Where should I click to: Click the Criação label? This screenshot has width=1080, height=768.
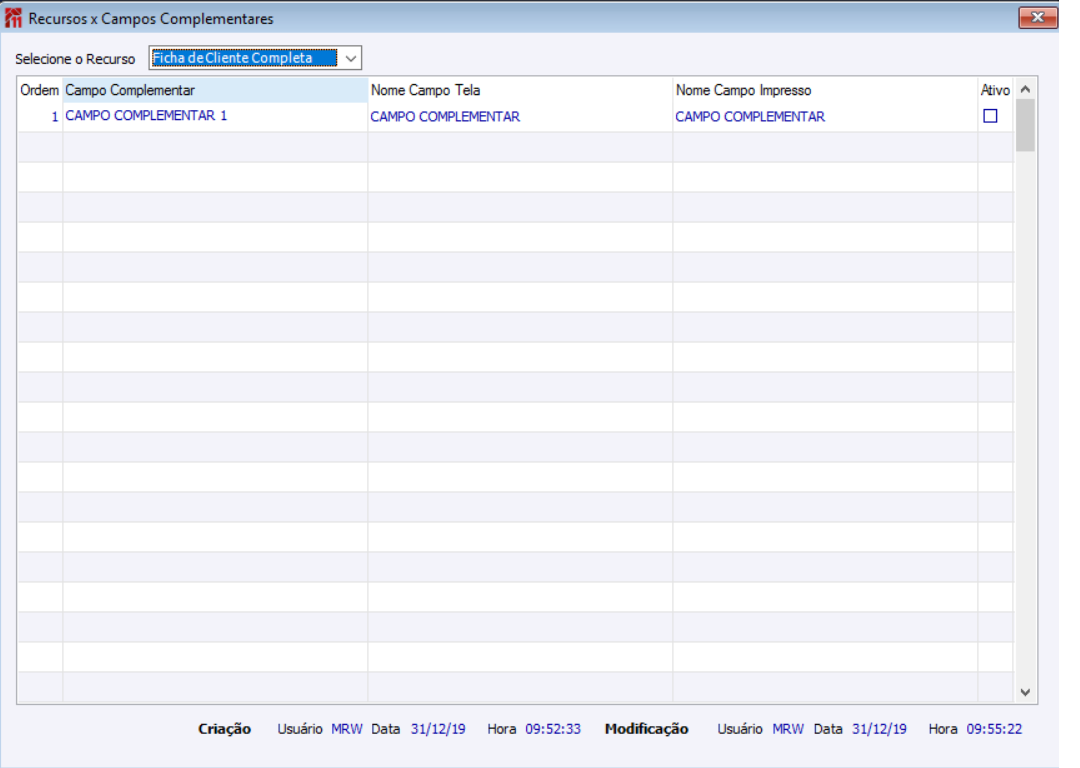pyautogui.click(x=225, y=729)
